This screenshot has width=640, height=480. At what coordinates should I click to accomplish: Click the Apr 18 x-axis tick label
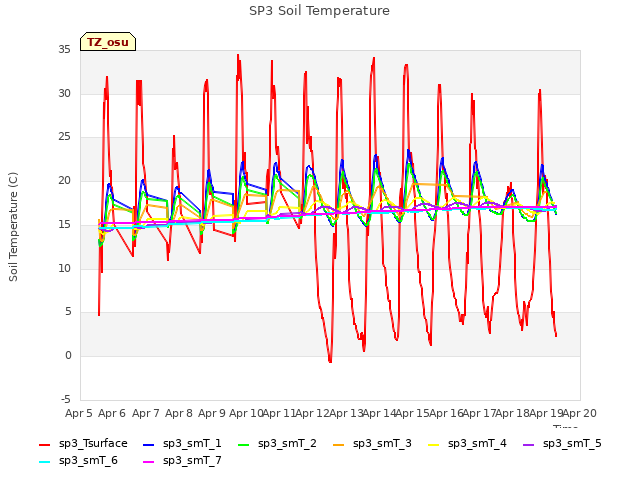click(x=513, y=413)
